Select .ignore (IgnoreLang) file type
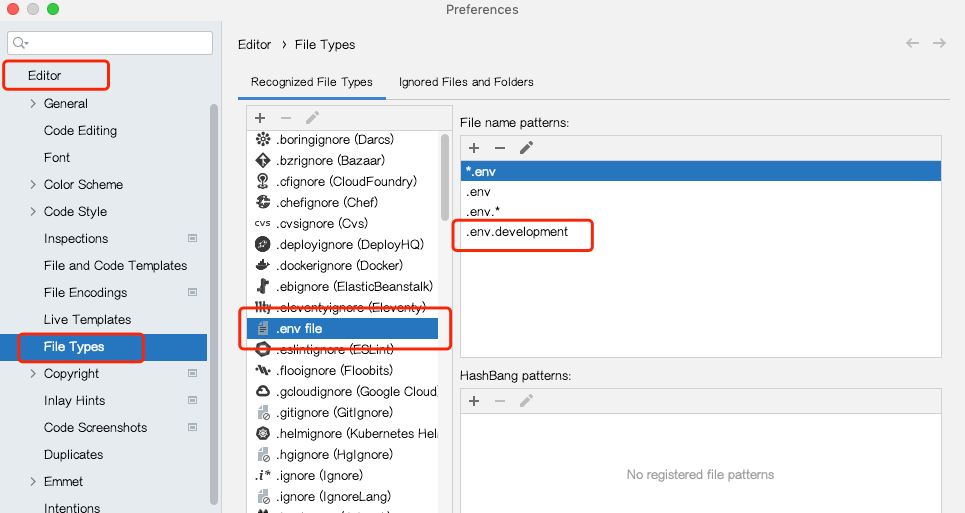Viewport: 965px width, 513px height. [x=342, y=496]
